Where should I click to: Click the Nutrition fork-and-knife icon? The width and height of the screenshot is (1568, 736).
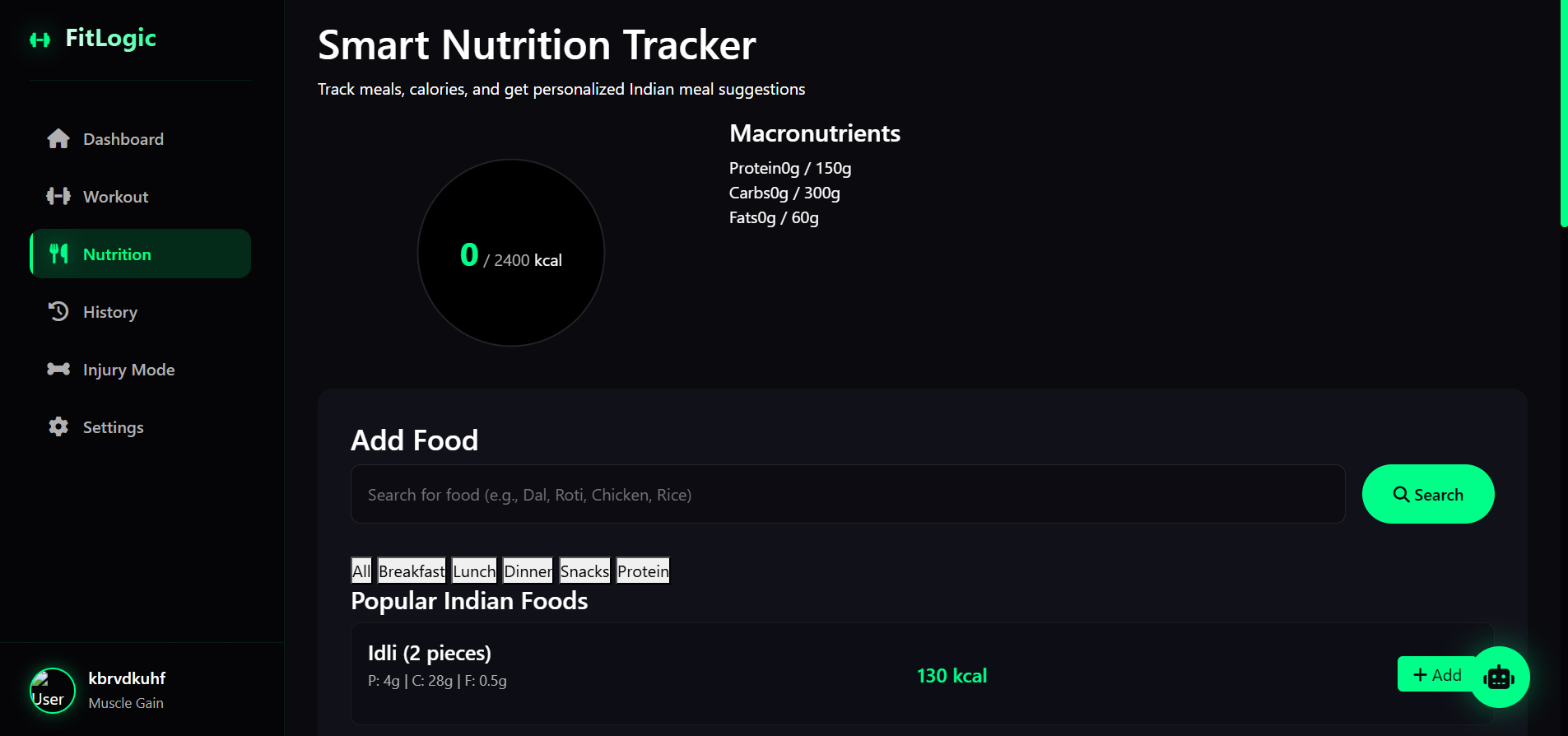pos(58,254)
